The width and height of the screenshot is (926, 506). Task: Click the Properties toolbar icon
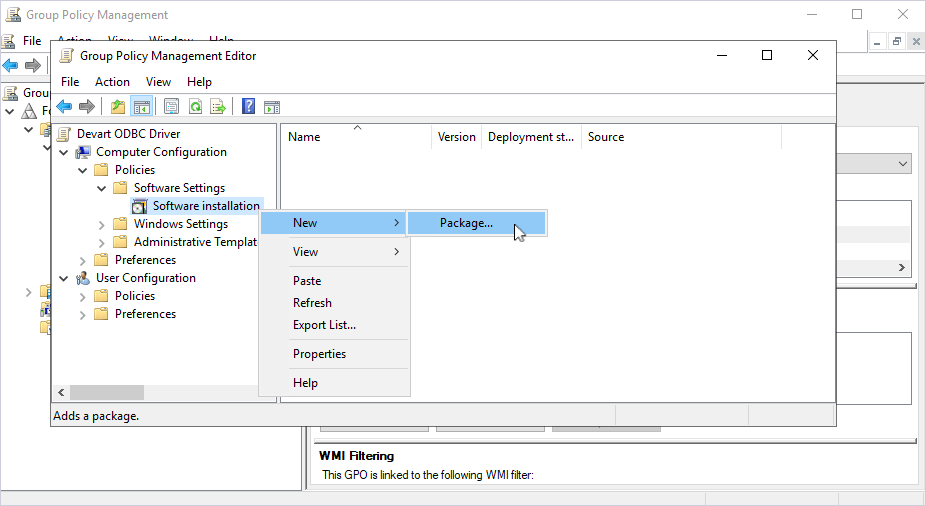171,107
